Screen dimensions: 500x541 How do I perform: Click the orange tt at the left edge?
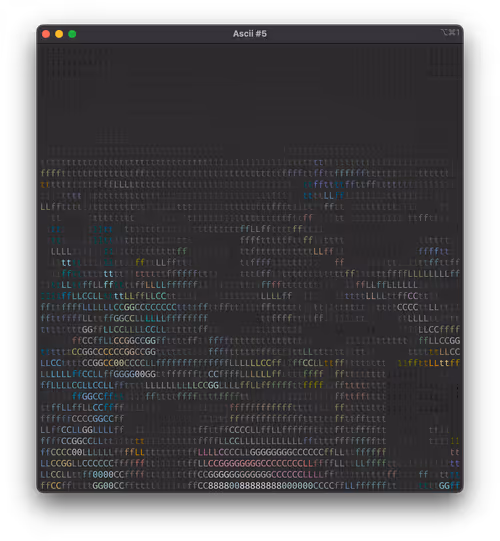pos(46,185)
